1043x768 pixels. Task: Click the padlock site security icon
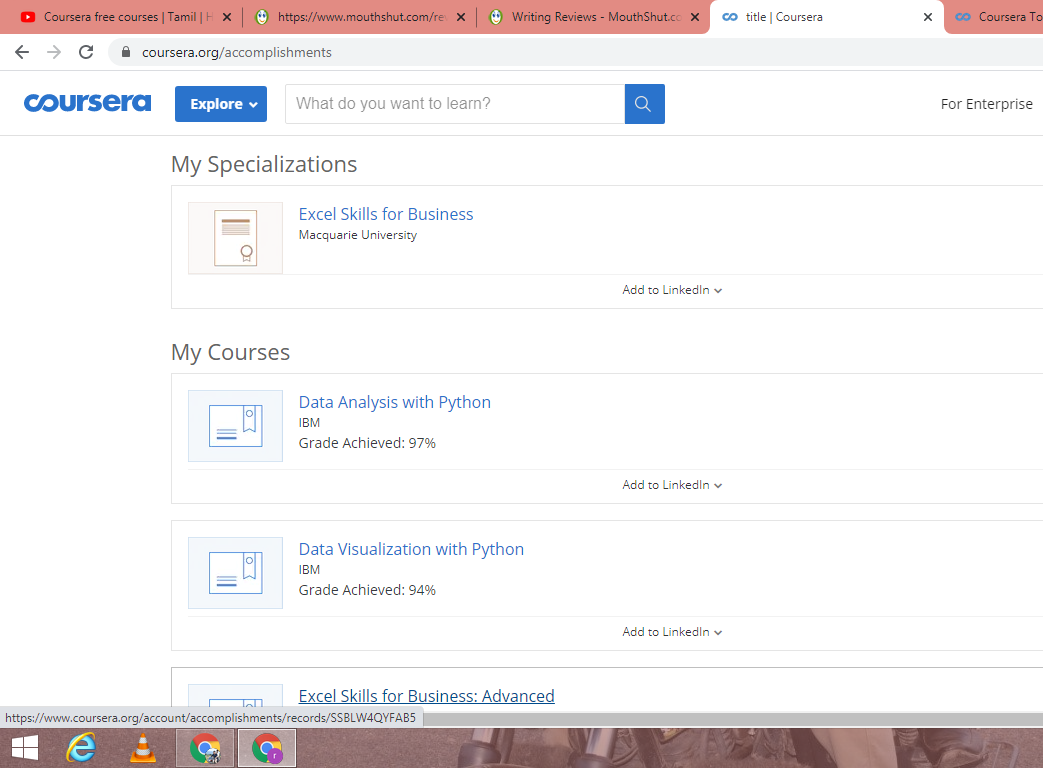tap(126, 52)
